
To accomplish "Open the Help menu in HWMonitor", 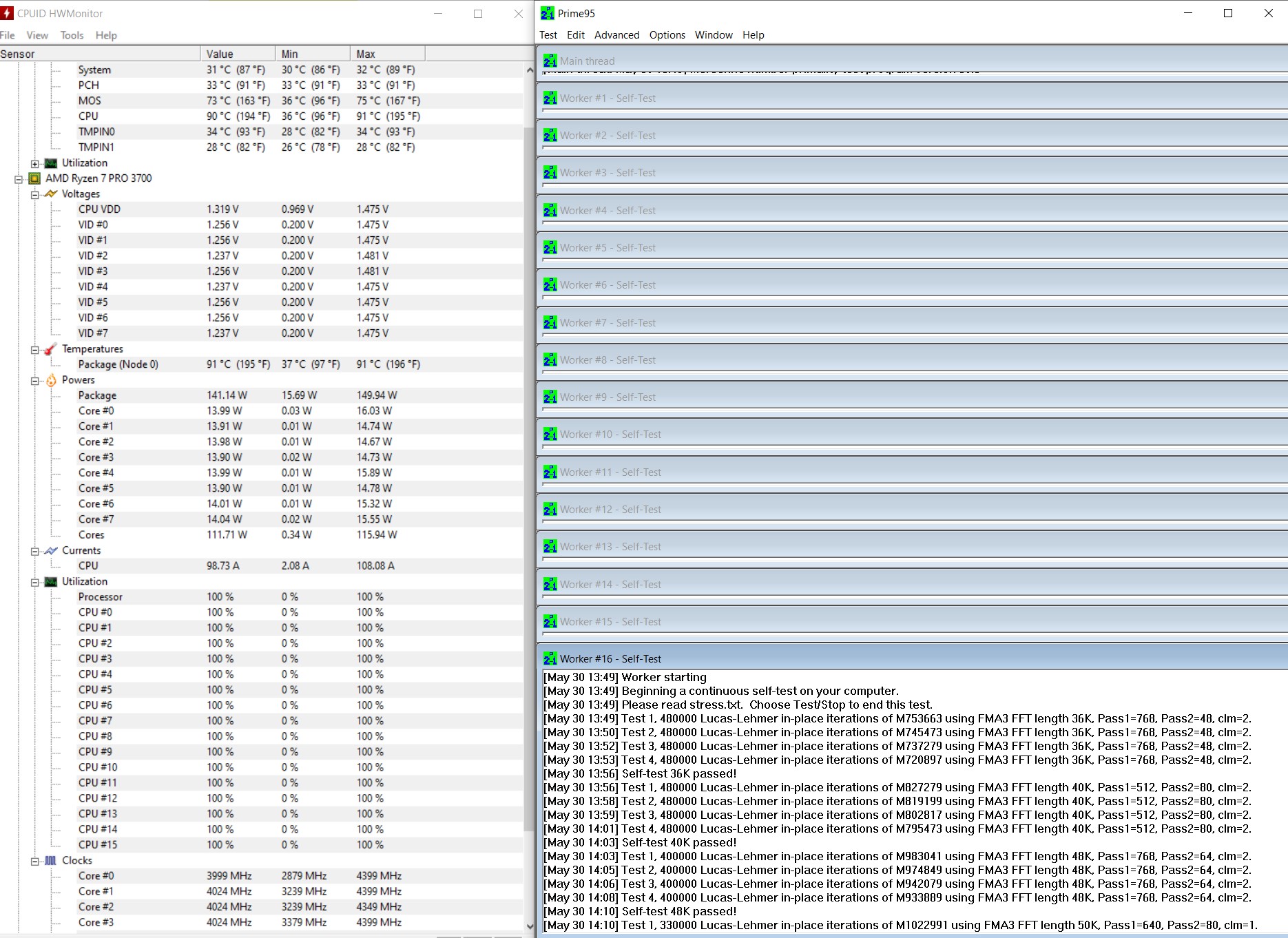I will (x=106, y=35).
